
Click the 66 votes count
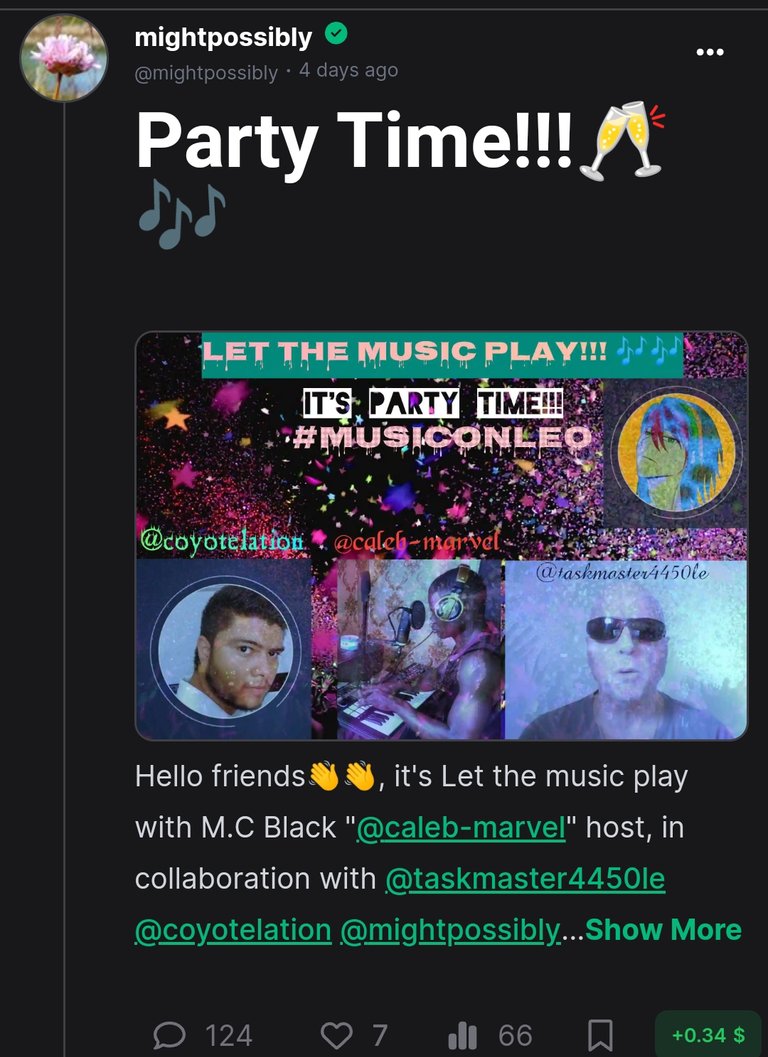[515, 1035]
